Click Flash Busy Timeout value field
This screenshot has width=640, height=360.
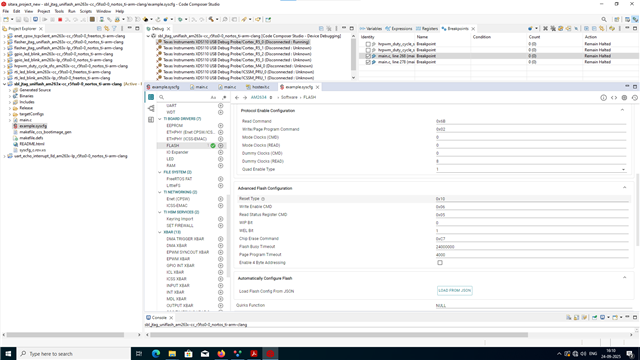[531, 247]
